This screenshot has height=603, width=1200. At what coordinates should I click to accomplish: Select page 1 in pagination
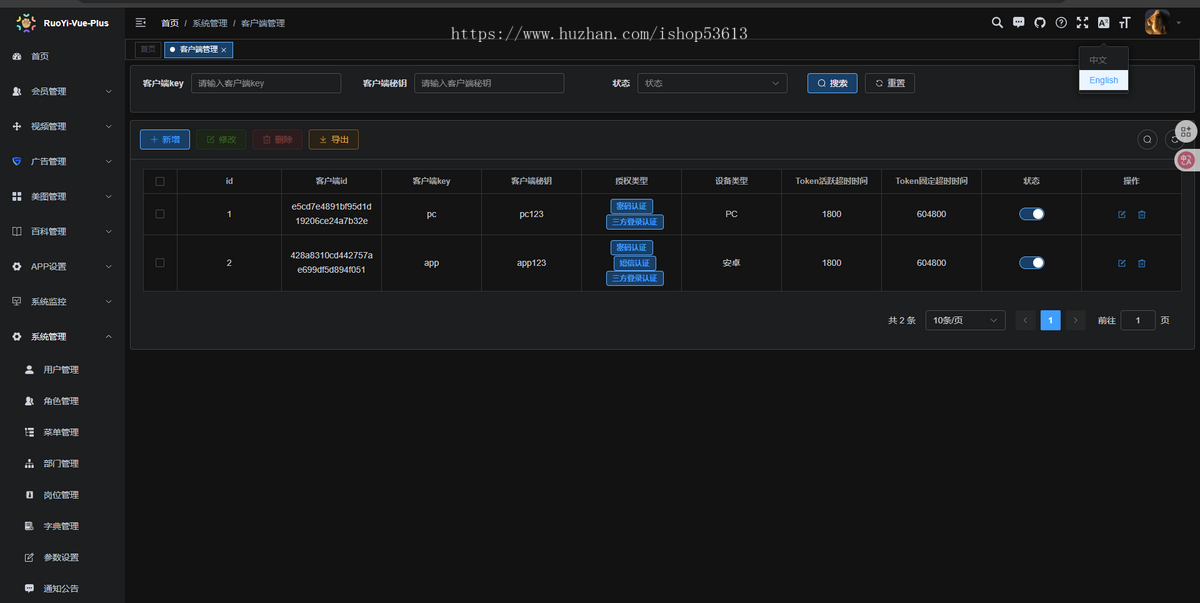(1050, 320)
